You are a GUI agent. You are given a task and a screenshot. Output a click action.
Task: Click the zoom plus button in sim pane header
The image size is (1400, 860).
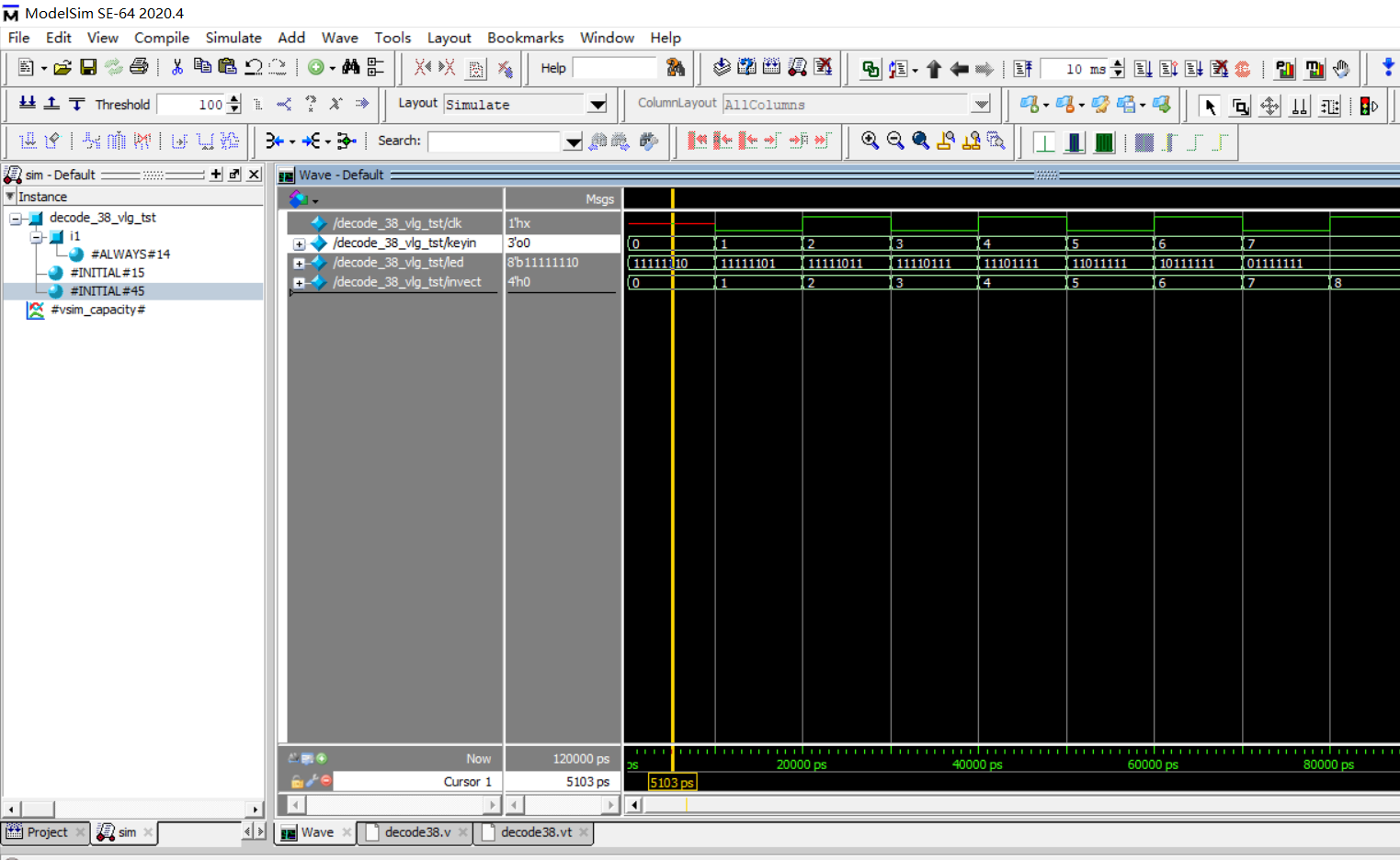click(x=216, y=174)
